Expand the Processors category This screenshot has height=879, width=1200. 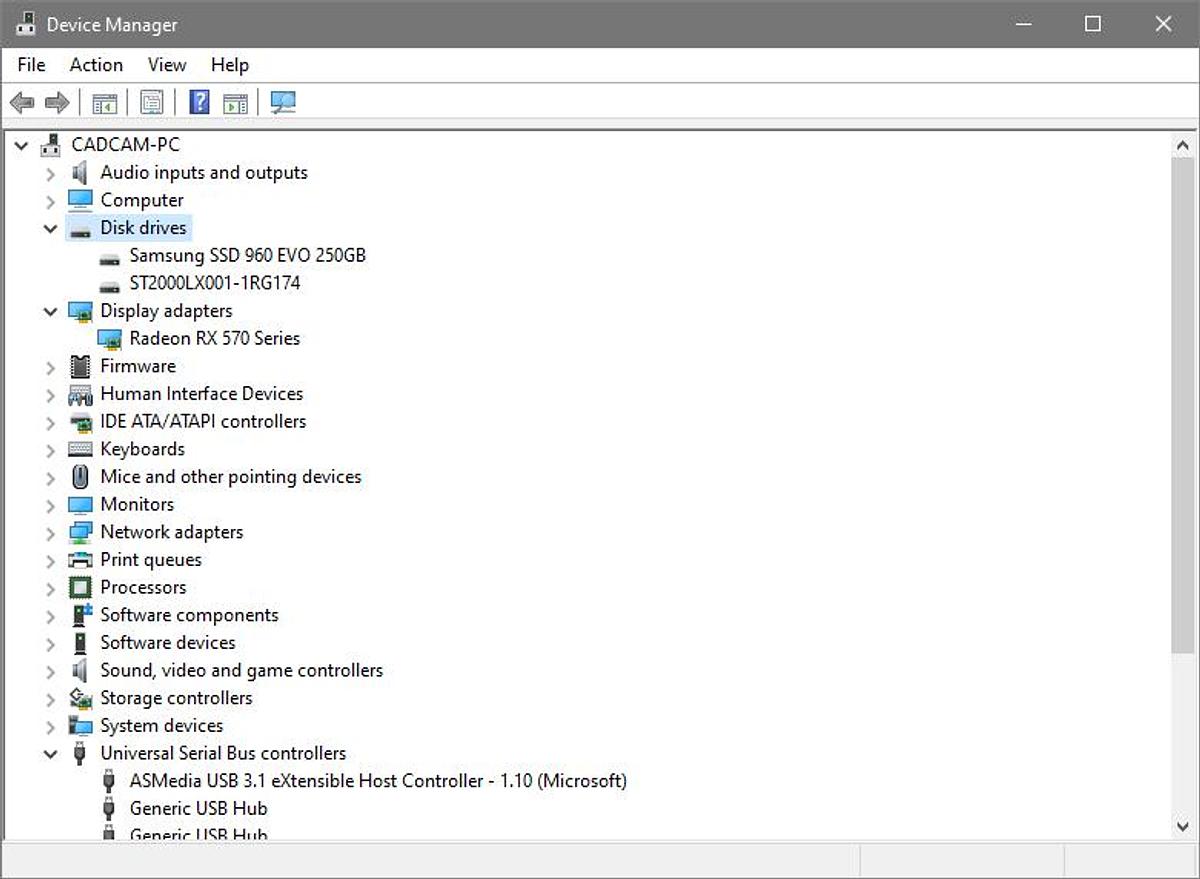(50, 587)
